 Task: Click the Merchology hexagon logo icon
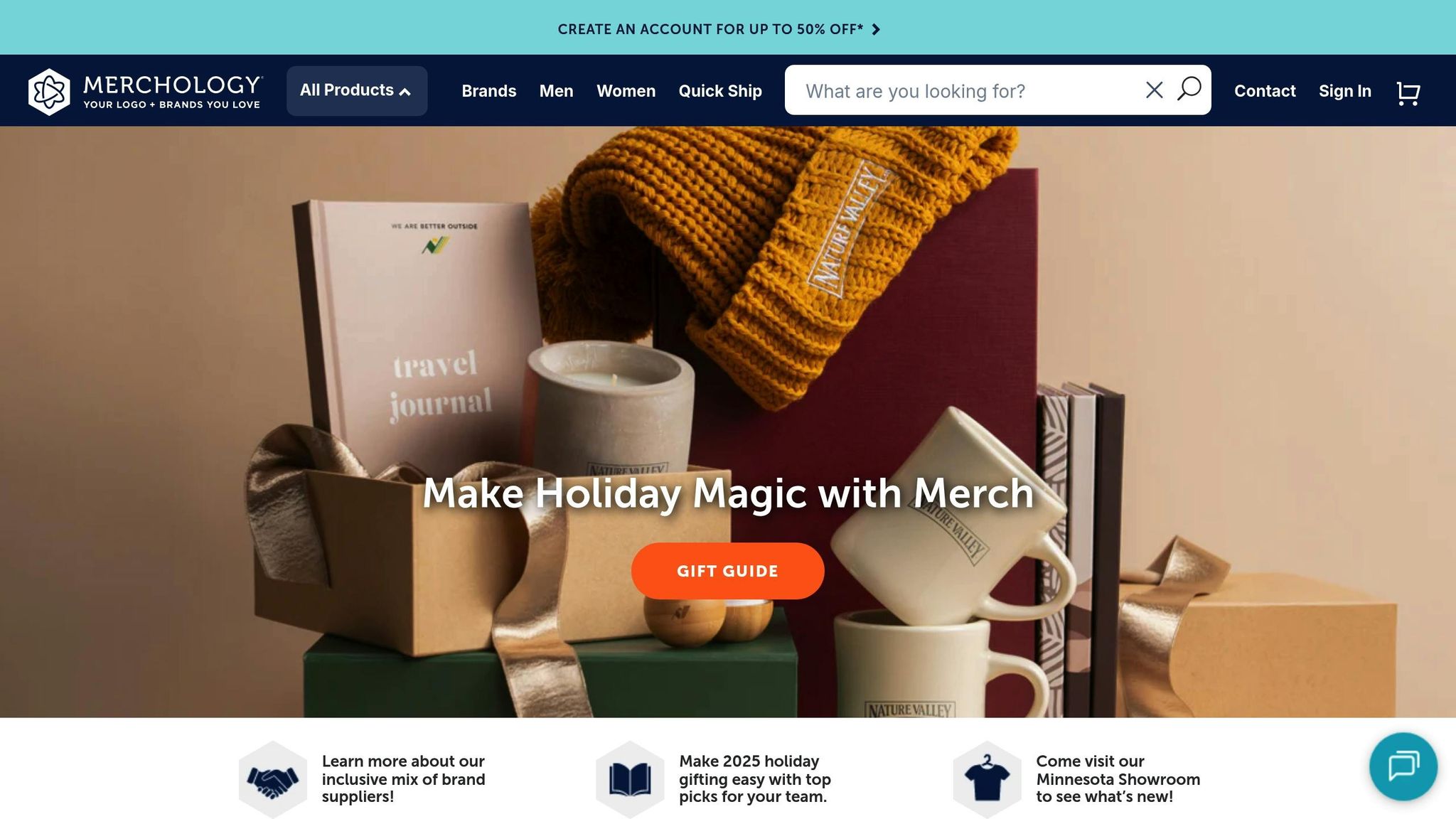coord(49,92)
